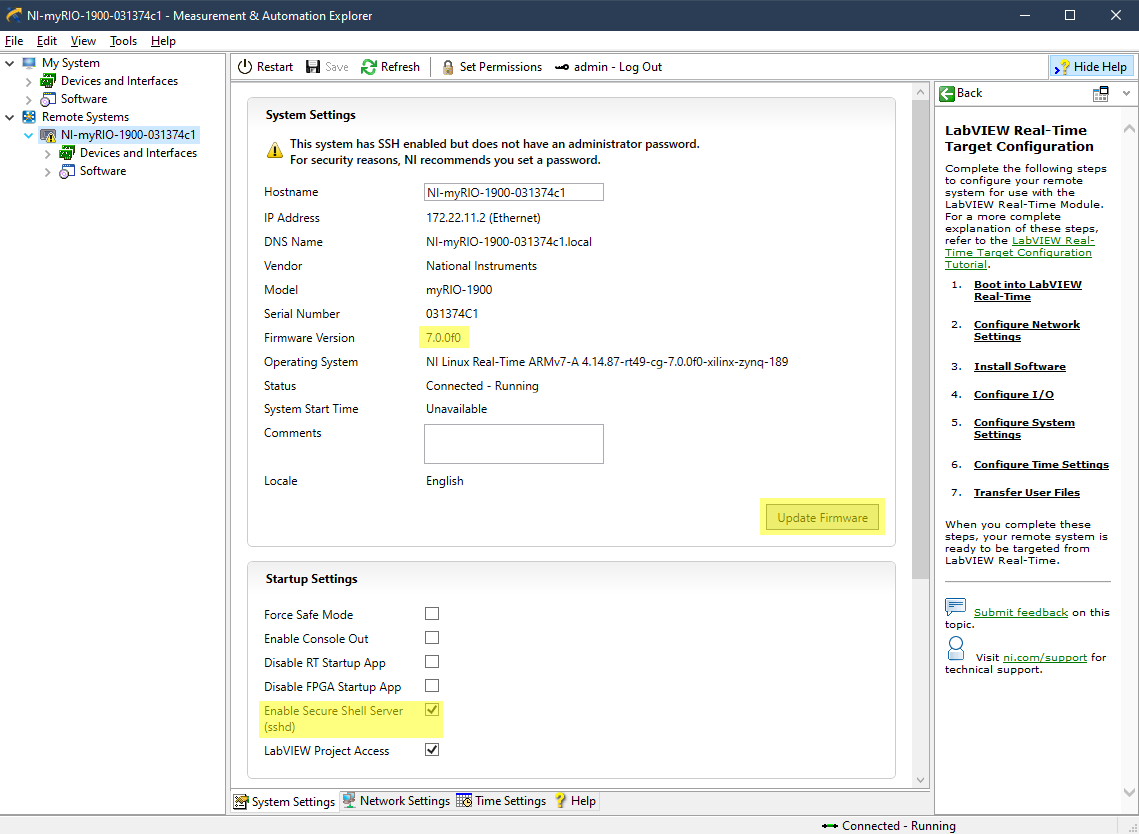Open the File menu
The width and height of the screenshot is (1139, 834).
pos(14,41)
